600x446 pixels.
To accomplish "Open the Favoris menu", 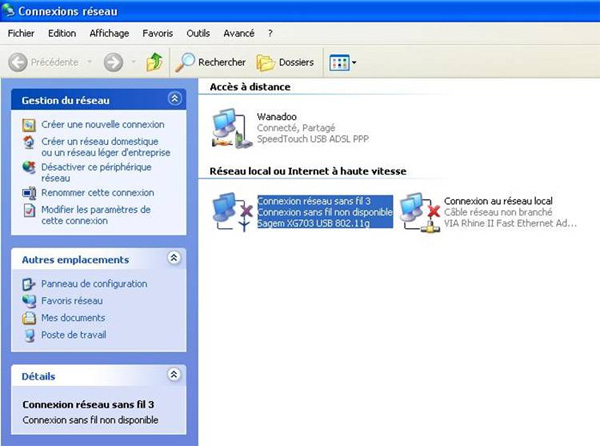I will pos(158,34).
